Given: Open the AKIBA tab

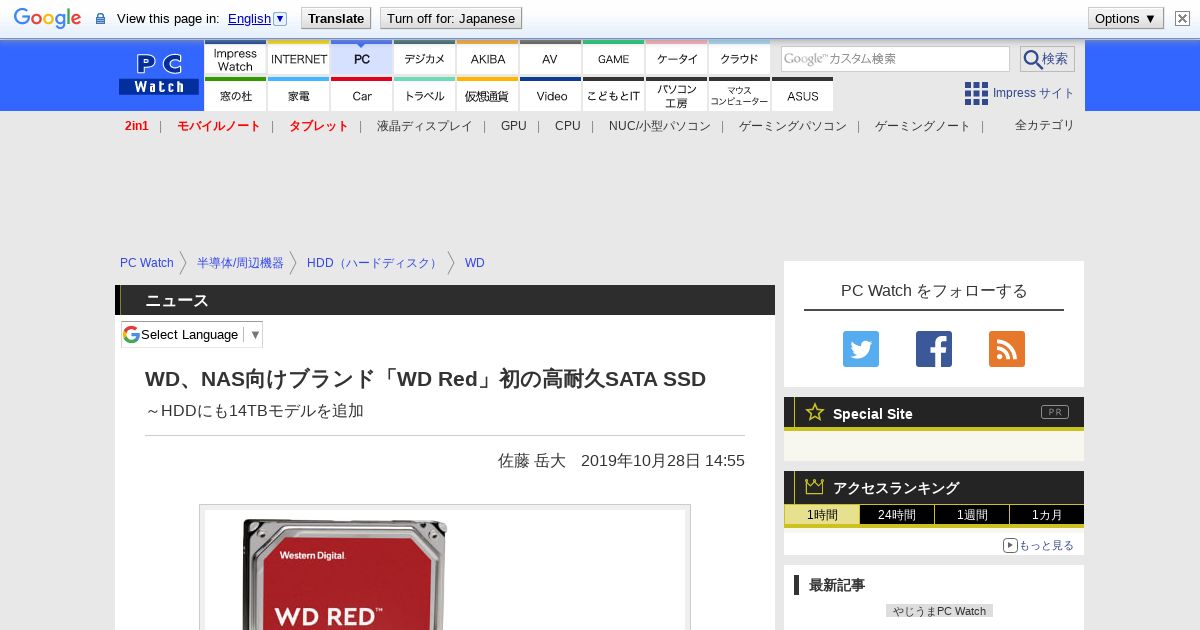Looking at the screenshot, I should [x=488, y=58].
